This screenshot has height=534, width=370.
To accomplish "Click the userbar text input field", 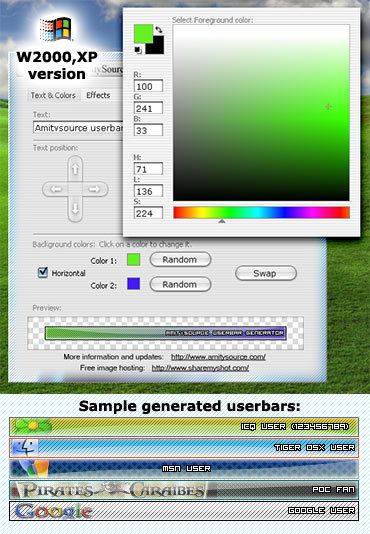I will (78, 128).
